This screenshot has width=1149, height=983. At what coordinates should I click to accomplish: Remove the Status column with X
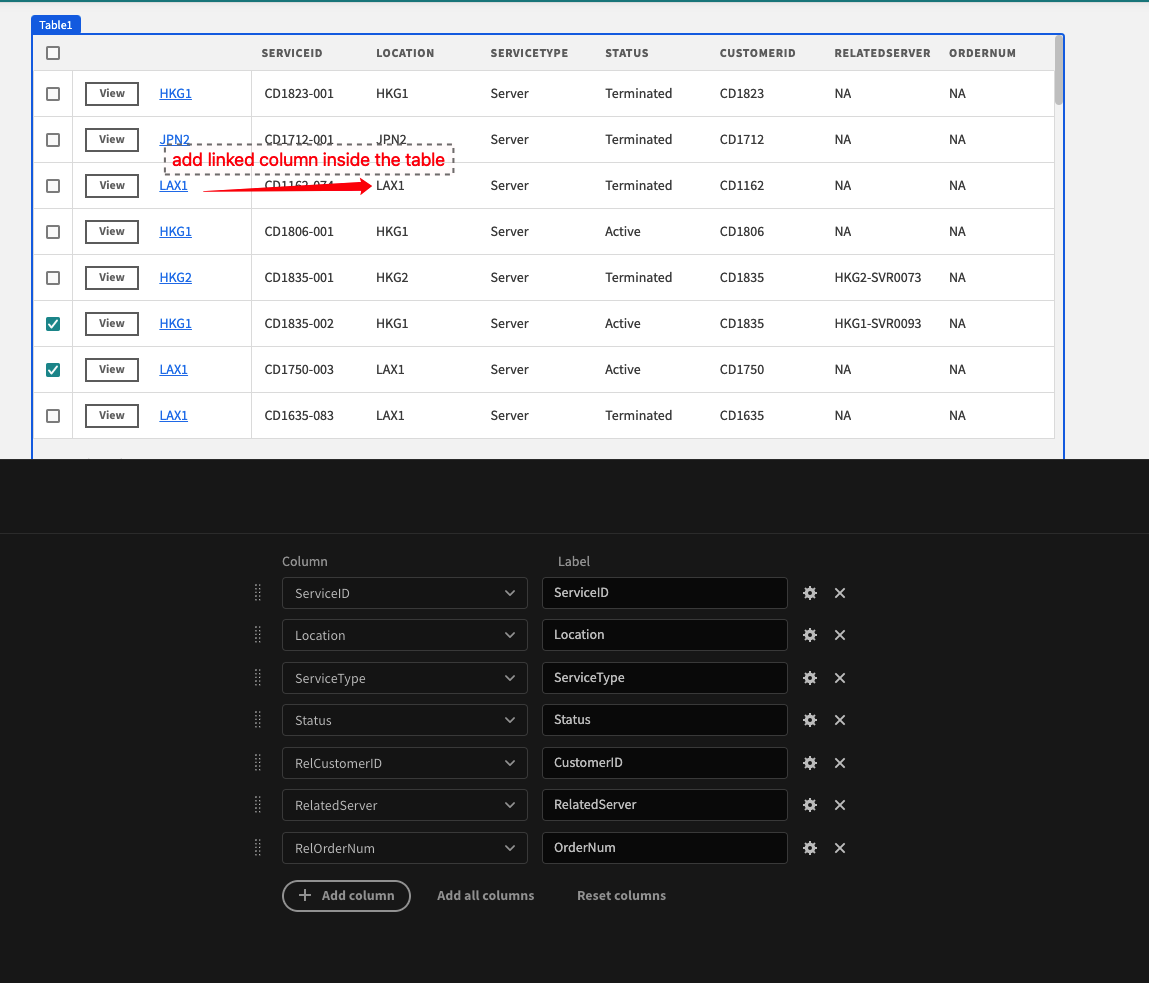pos(840,720)
